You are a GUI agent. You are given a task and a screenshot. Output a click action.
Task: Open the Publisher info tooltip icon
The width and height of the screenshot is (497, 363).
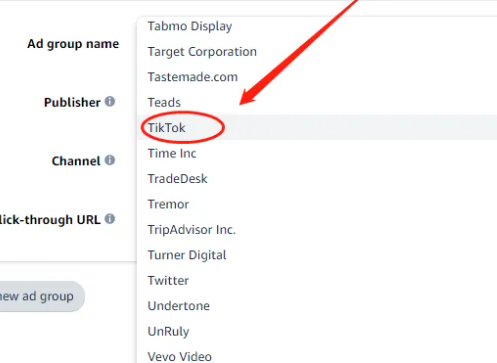(x=110, y=101)
